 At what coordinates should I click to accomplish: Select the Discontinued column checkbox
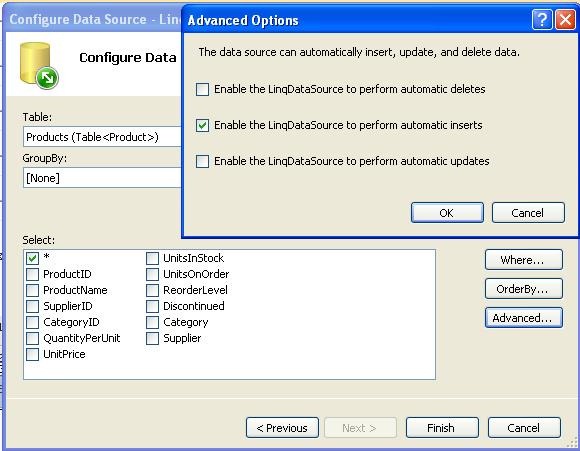click(x=152, y=306)
